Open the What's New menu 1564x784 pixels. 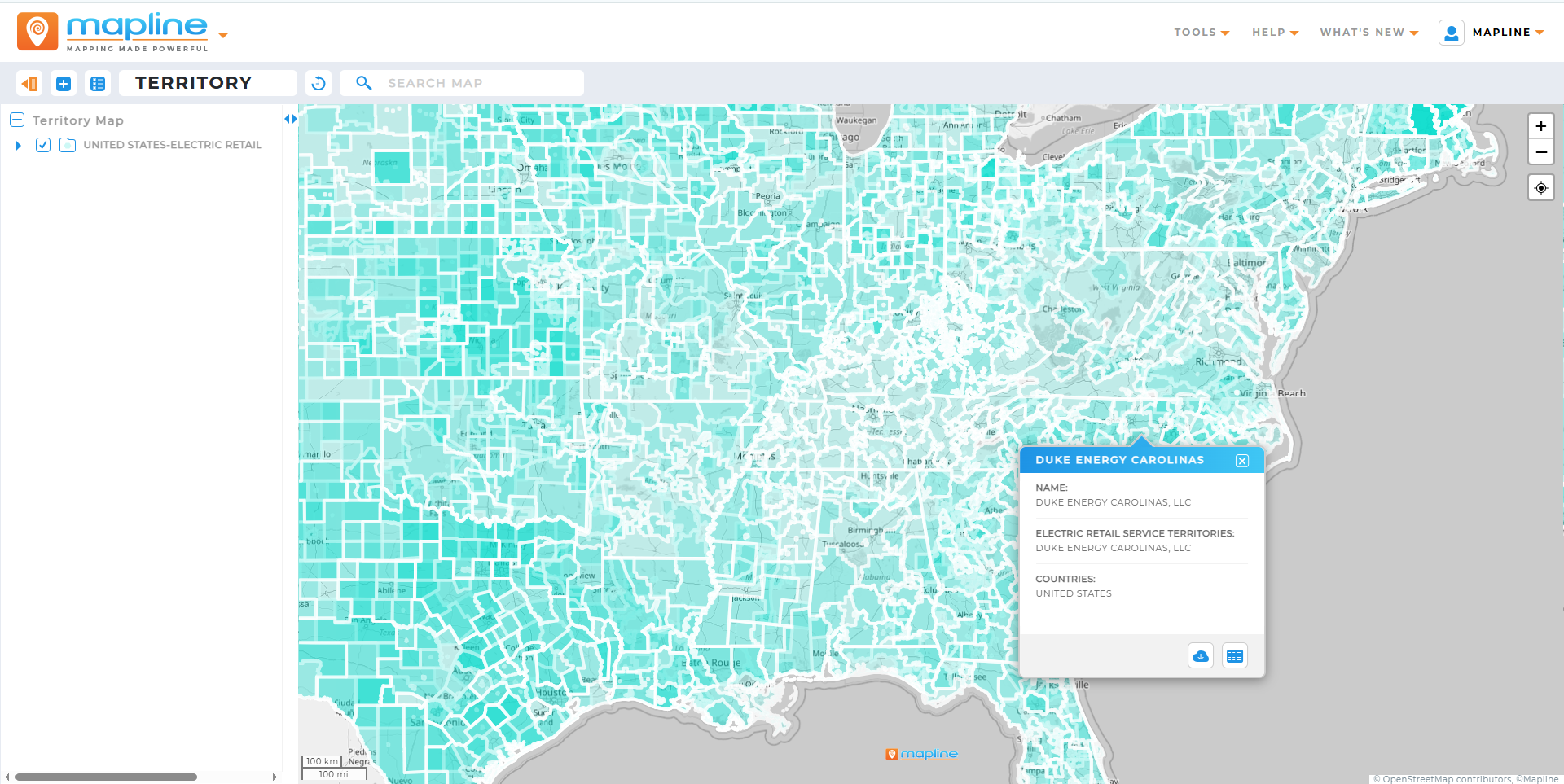coord(1369,33)
